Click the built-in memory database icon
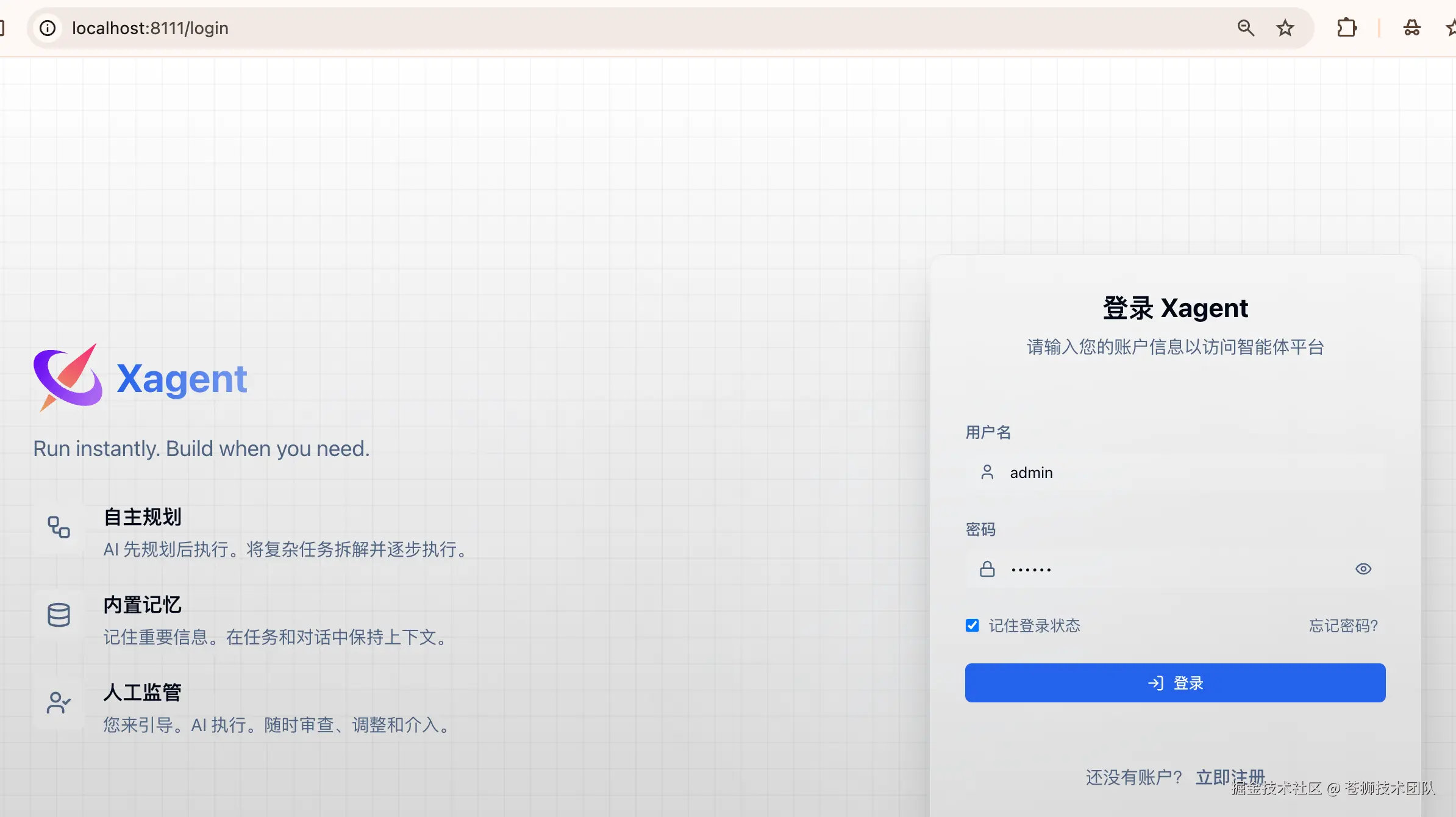 point(59,615)
